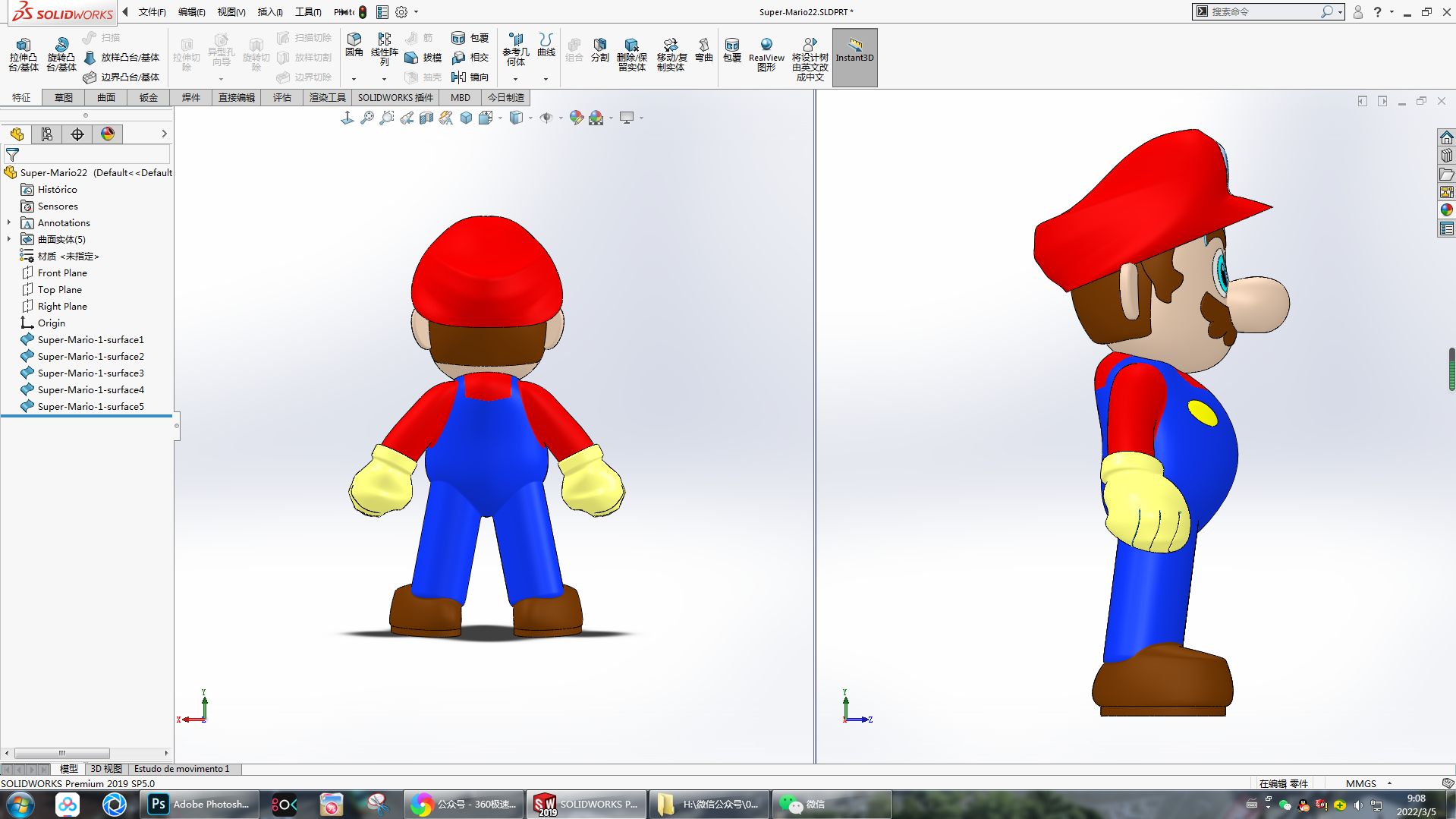This screenshot has width=1456, height=819.
Task: Expand the Annotations tree node
Action: click(x=9, y=222)
